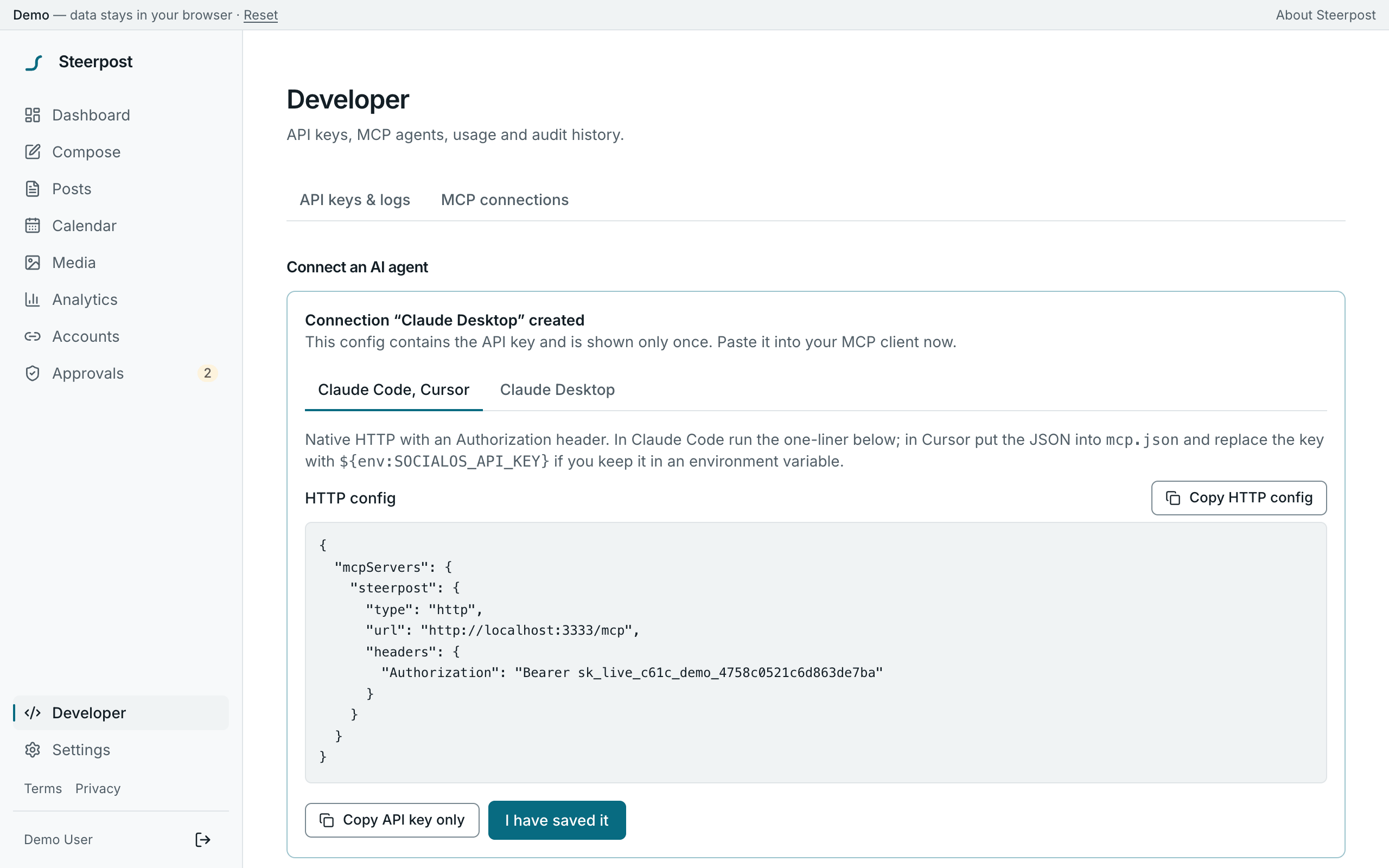Click the "url" localhost:3333/mcp line
1389x868 pixels.
[502, 630]
